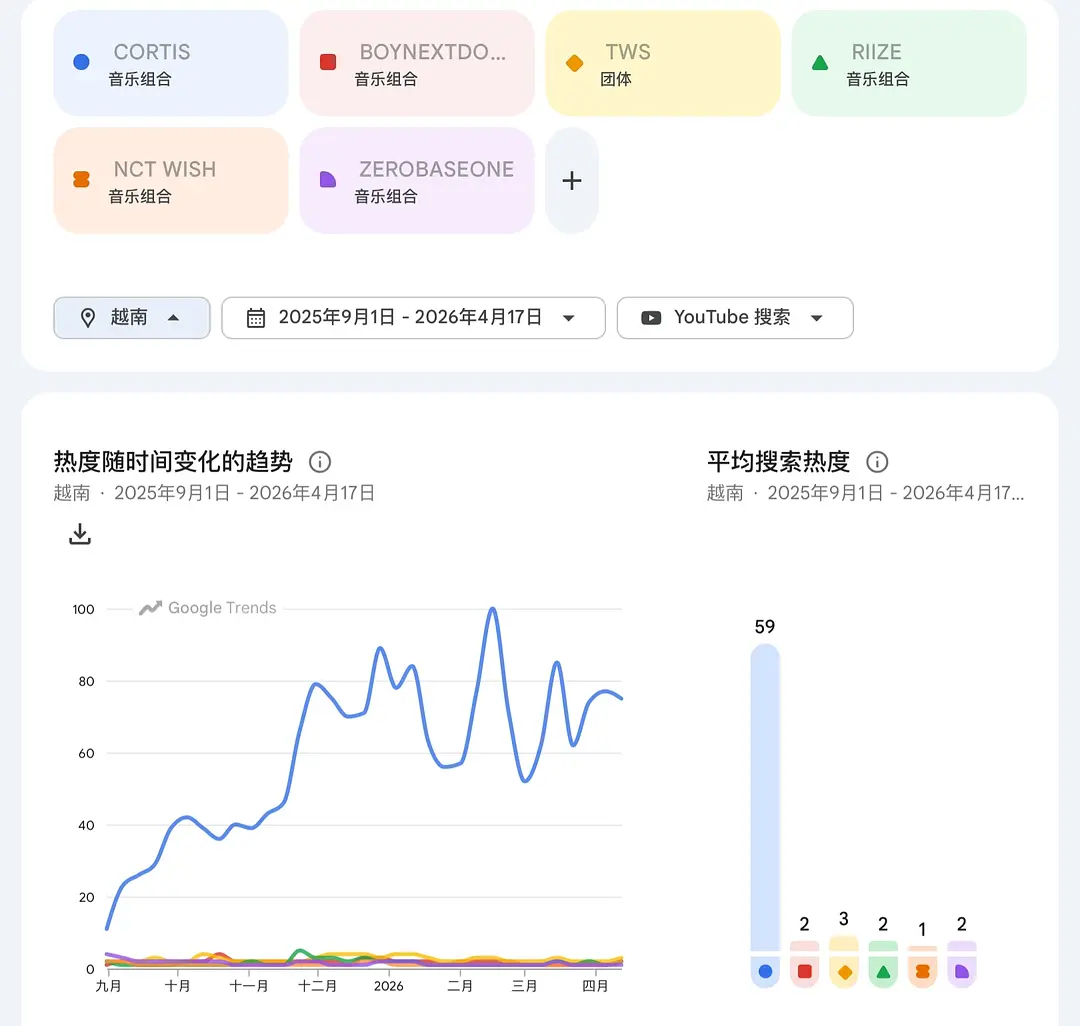
Task: Click the dropdown arrow on date range selector
Action: [x=569, y=318]
